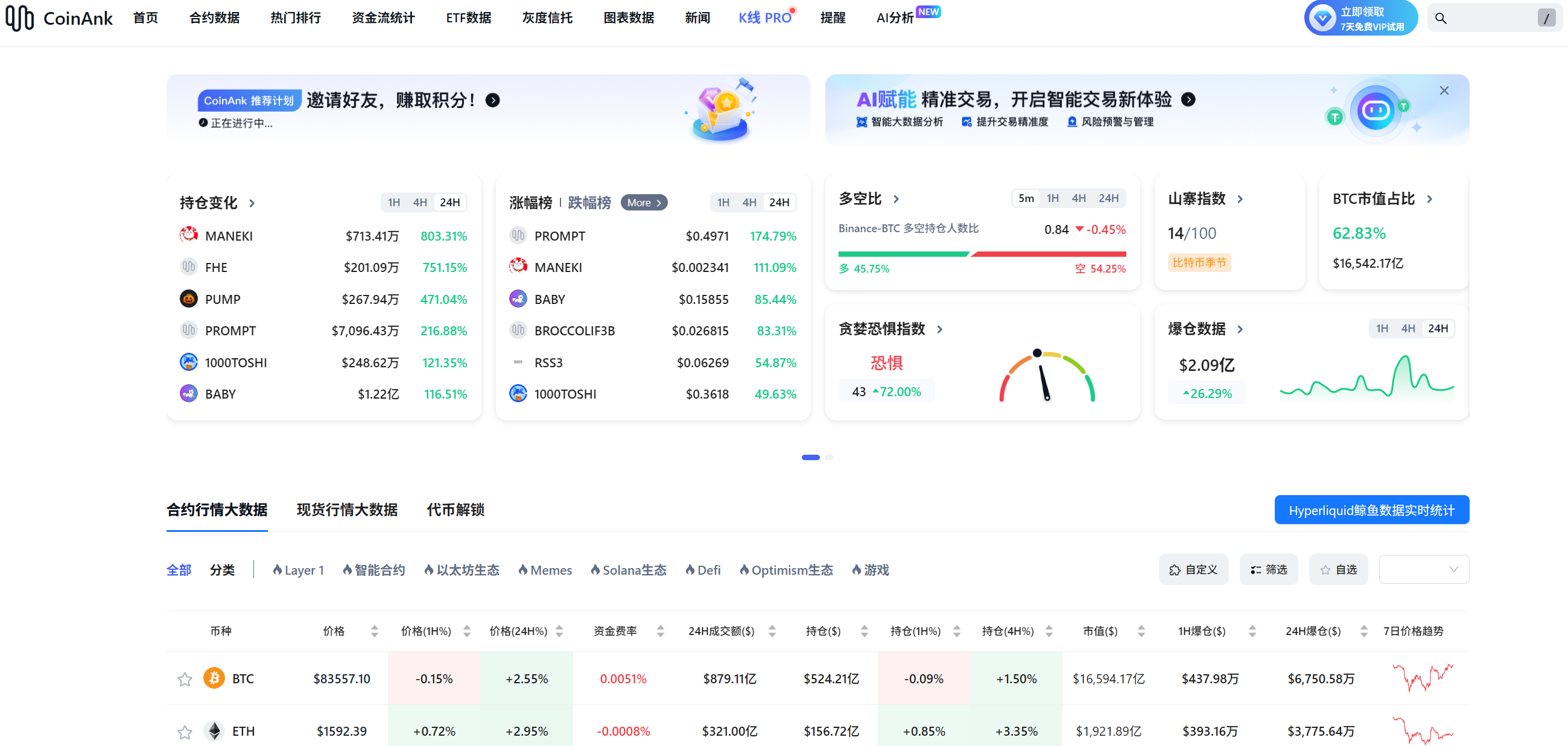This screenshot has height=746, width=1568.
Task: Click the PUMP coin icon
Action: pyautogui.click(x=189, y=299)
